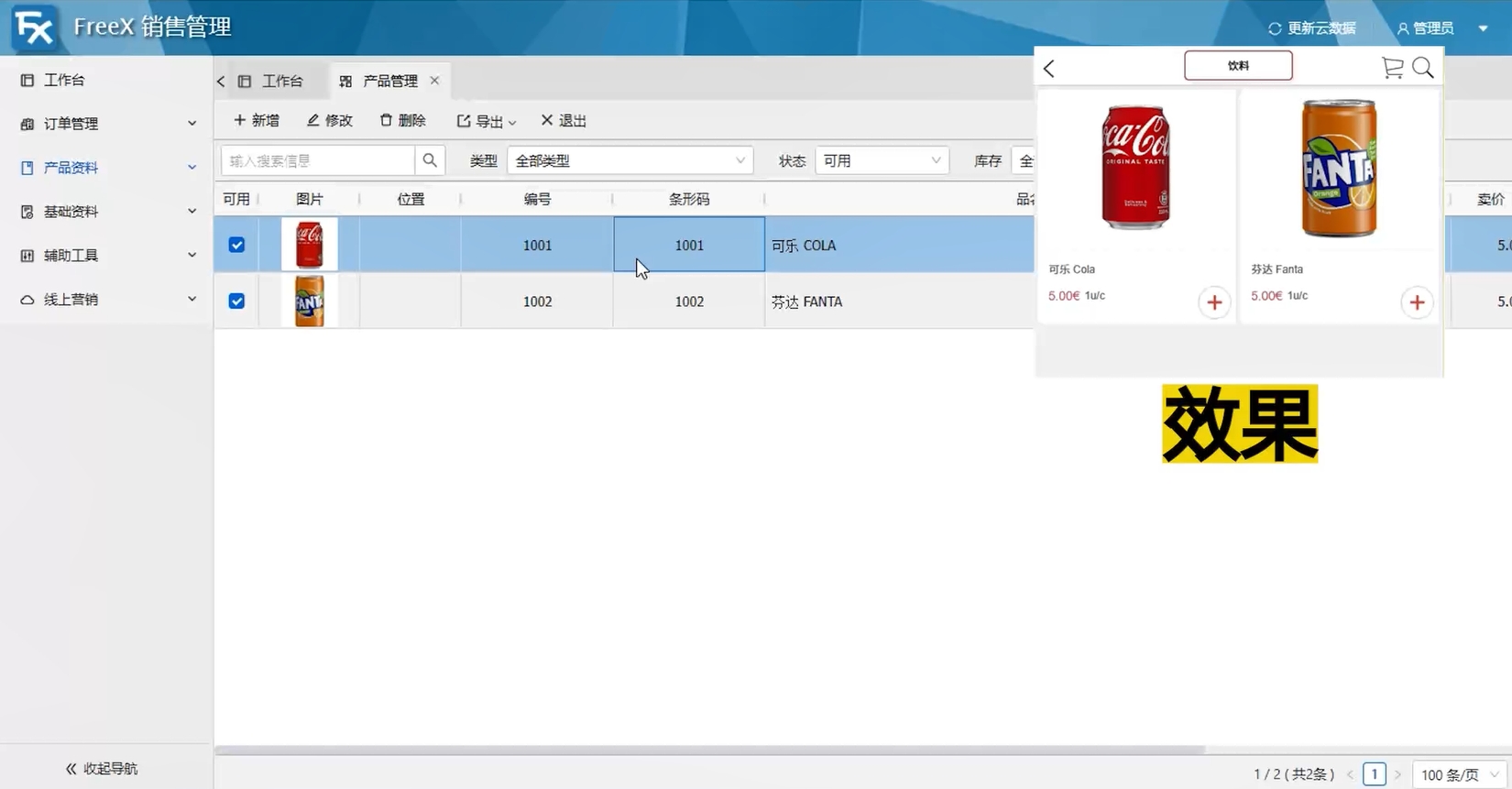Viewport: 1512px width, 789px height.
Task: Click the Fanta thumbnail in the table
Action: coord(310,301)
